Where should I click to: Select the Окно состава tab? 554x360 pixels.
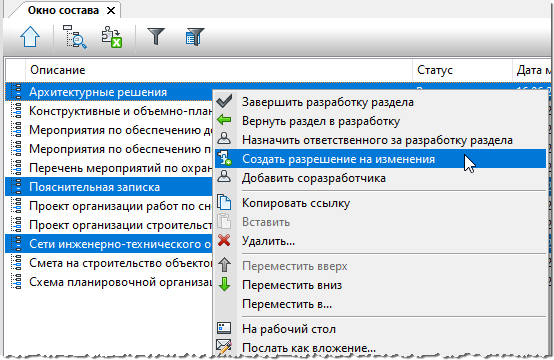(63, 11)
